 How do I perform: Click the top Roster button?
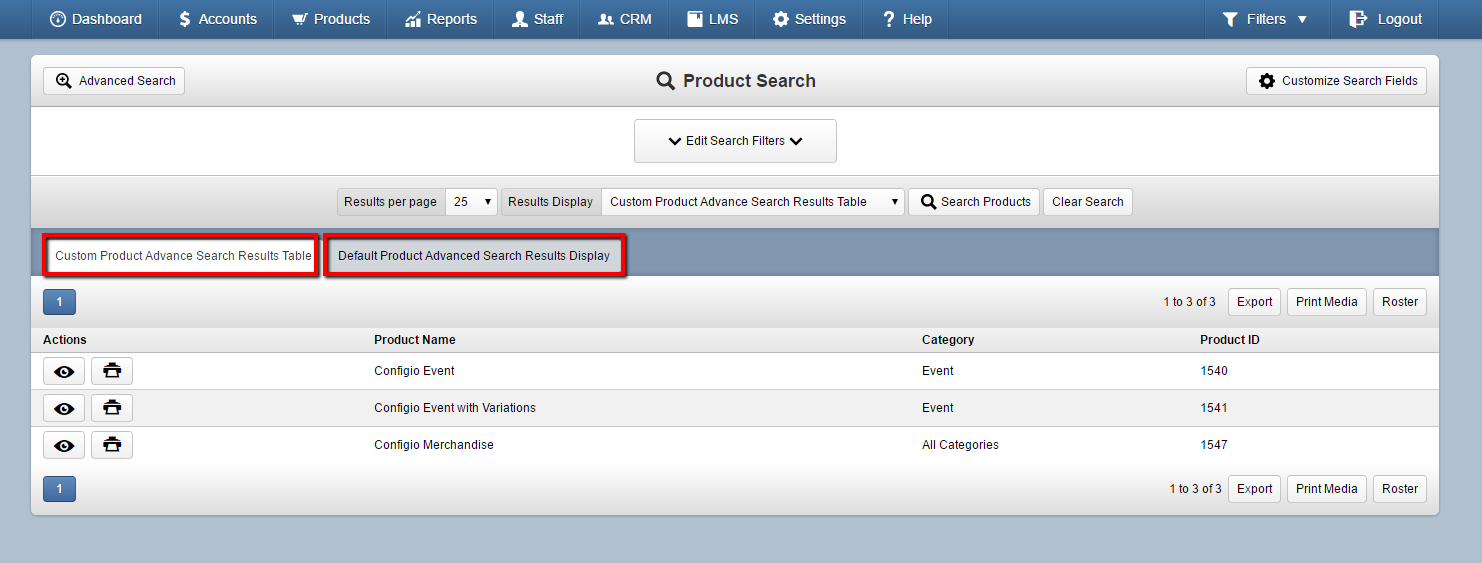1400,302
